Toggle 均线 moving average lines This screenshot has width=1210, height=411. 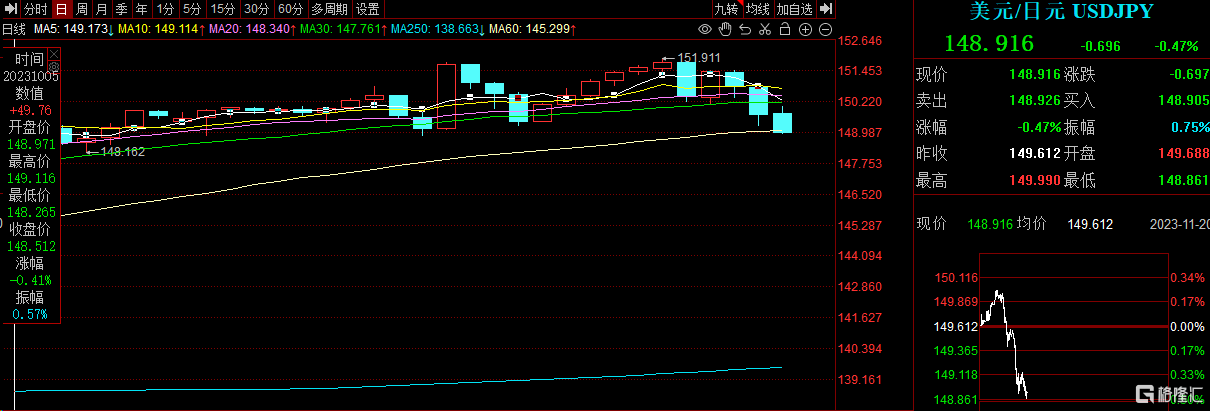click(759, 9)
